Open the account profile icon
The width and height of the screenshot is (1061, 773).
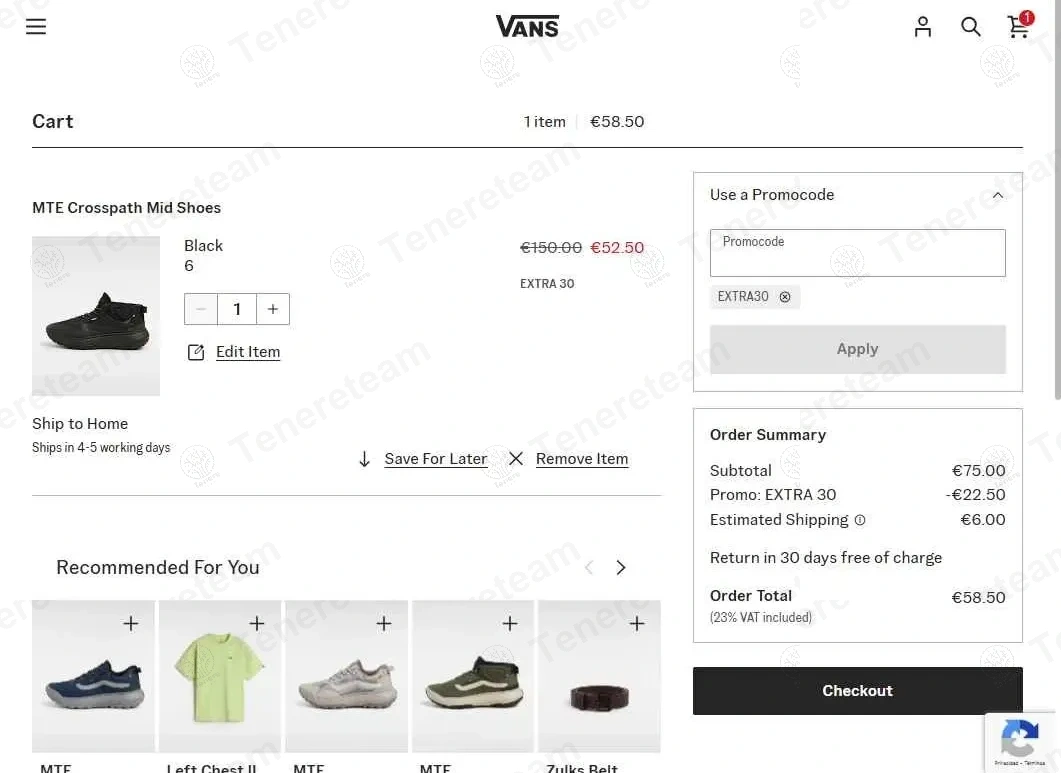tap(923, 27)
